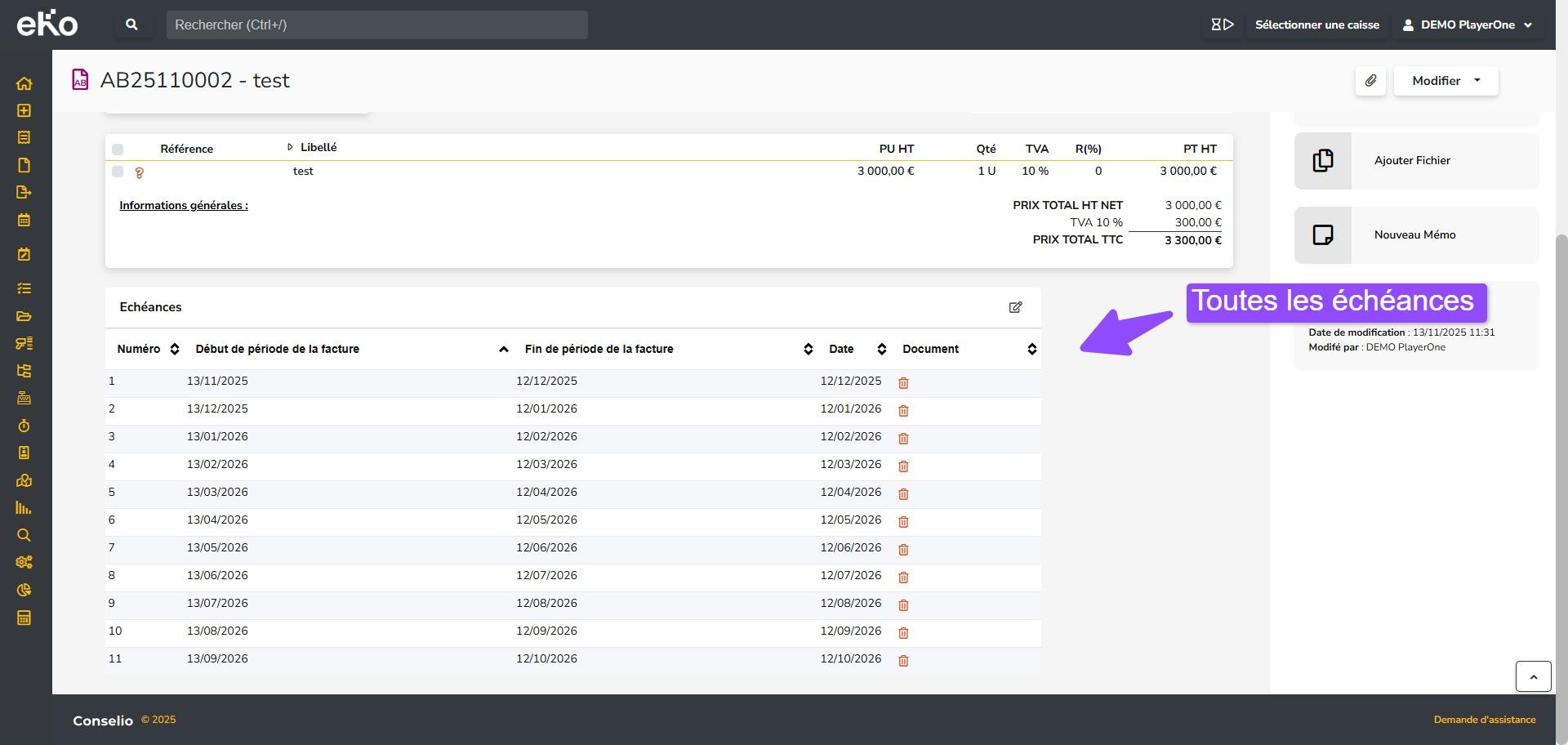Open DEMO PlayerOne user menu
The image size is (1568, 745).
(x=1467, y=25)
